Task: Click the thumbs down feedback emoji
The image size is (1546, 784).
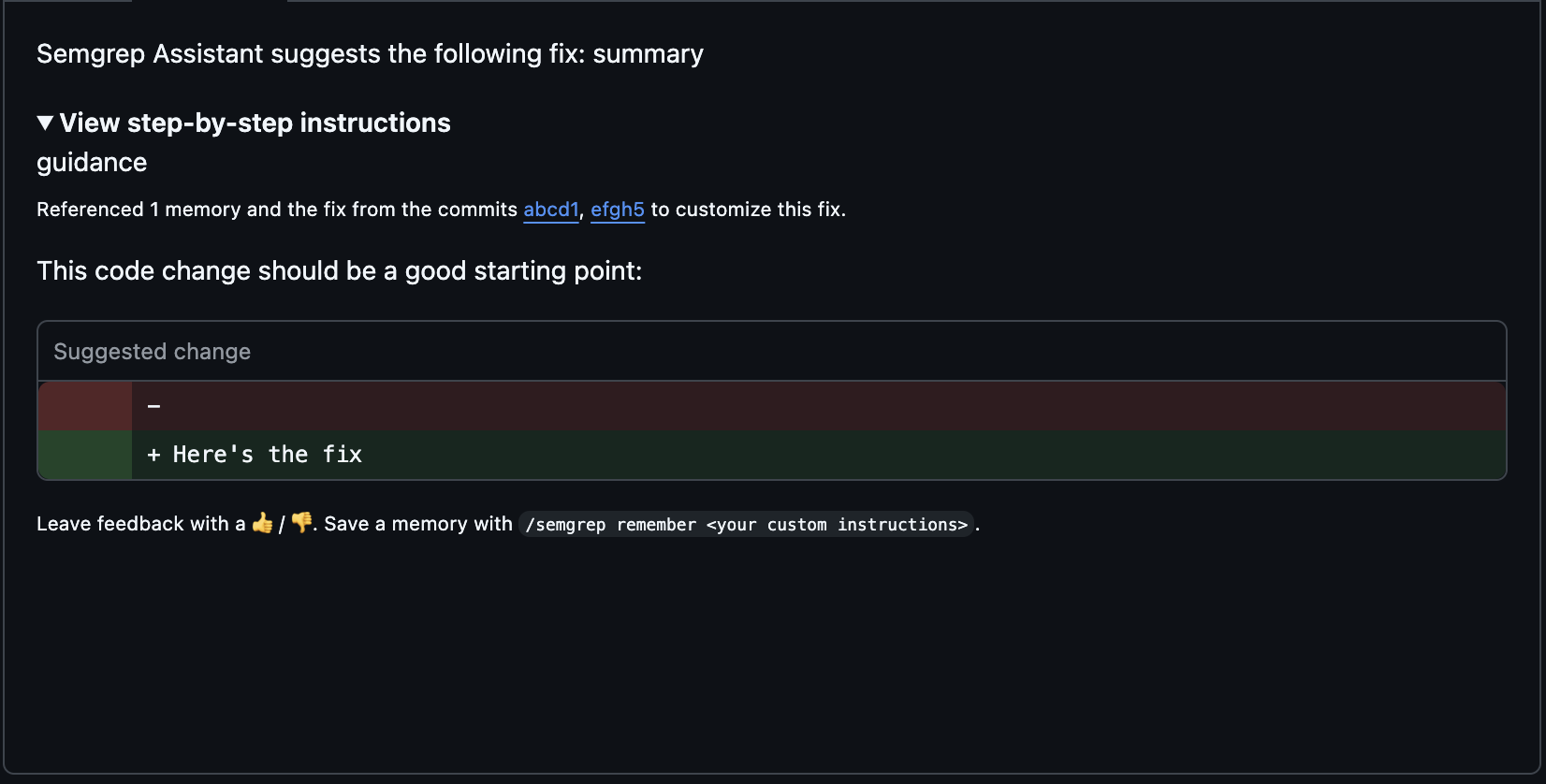Action: click(x=300, y=524)
